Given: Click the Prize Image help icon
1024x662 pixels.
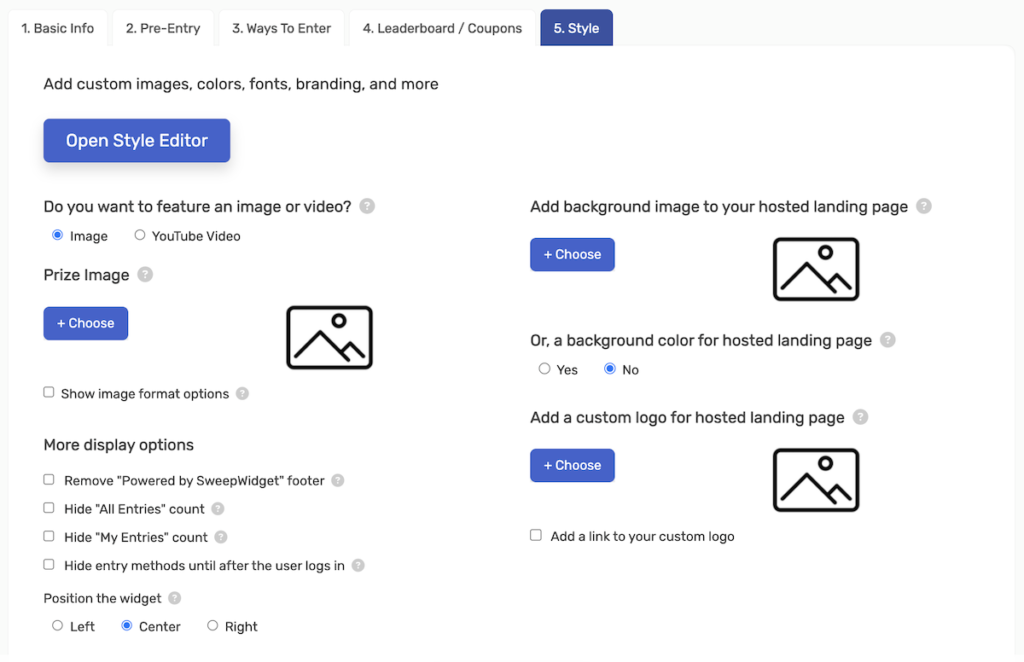Looking at the screenshot, I should pos(145,275).
